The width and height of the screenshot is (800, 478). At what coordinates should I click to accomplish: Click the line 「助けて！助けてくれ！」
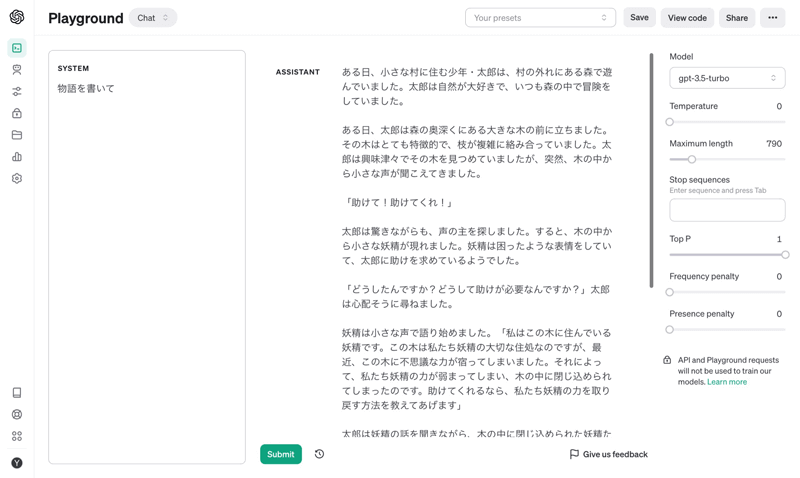pyautogui.click(x=398, y=203)
